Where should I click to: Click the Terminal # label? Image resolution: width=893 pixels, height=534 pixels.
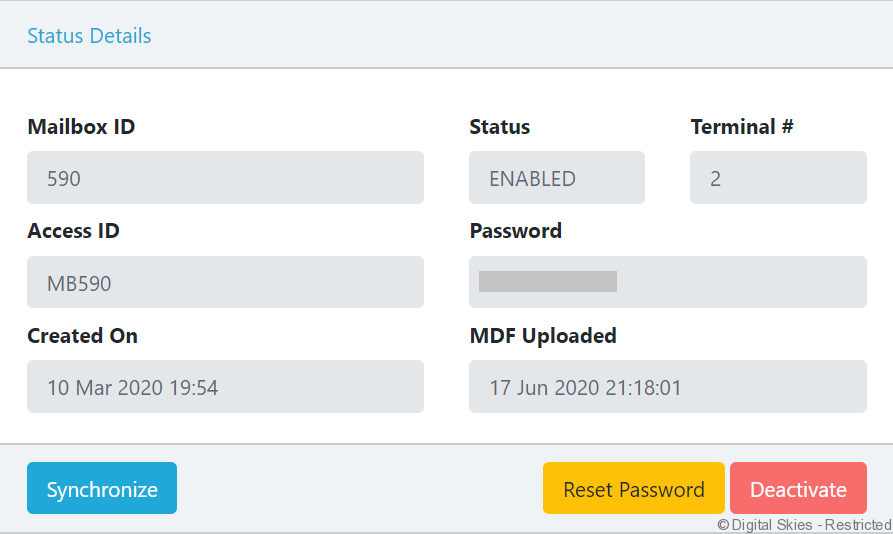tap(742, 127)
